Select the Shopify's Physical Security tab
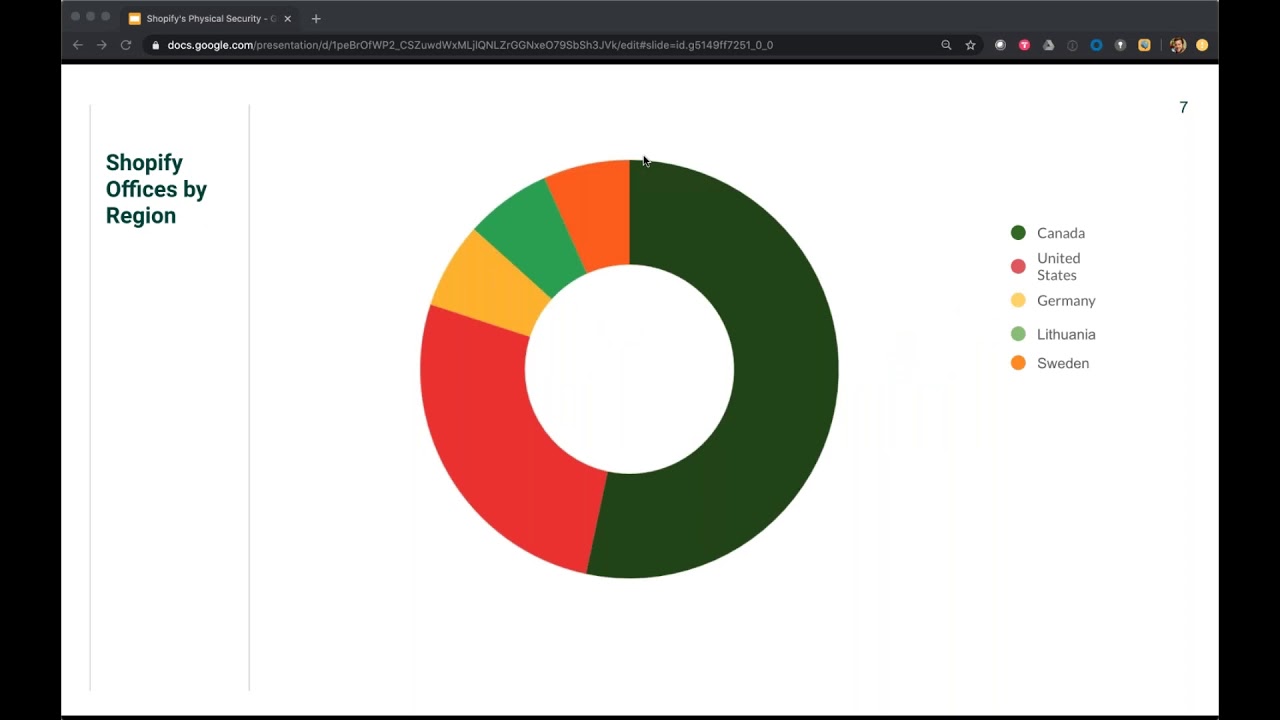Image resolution: width=1280 pixels, height=720 pixels. (x=209, y=18)
